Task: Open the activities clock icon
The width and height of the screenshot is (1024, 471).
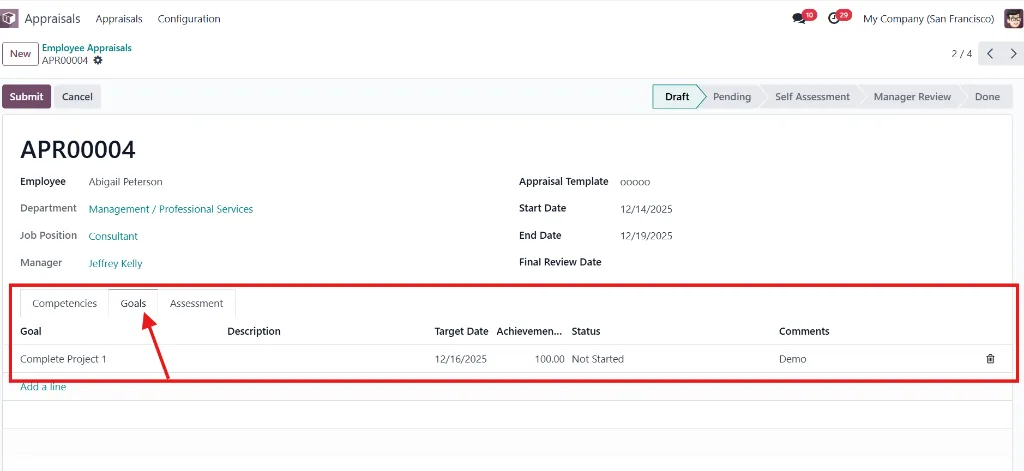Action: (x=833, y=19)
